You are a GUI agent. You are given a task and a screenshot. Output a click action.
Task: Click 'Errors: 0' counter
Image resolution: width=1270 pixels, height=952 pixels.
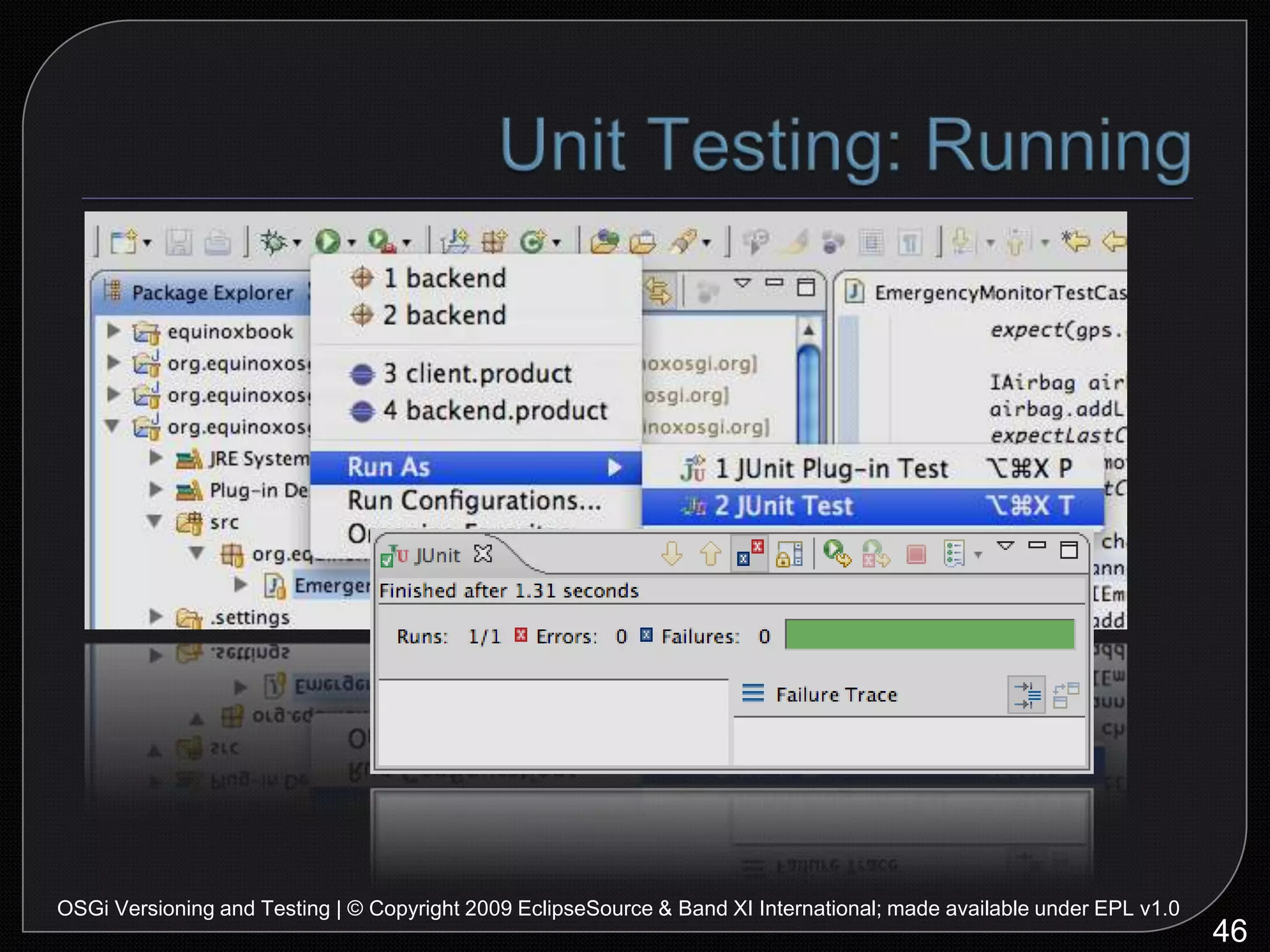pyautogui.click(x=571, y=637)
